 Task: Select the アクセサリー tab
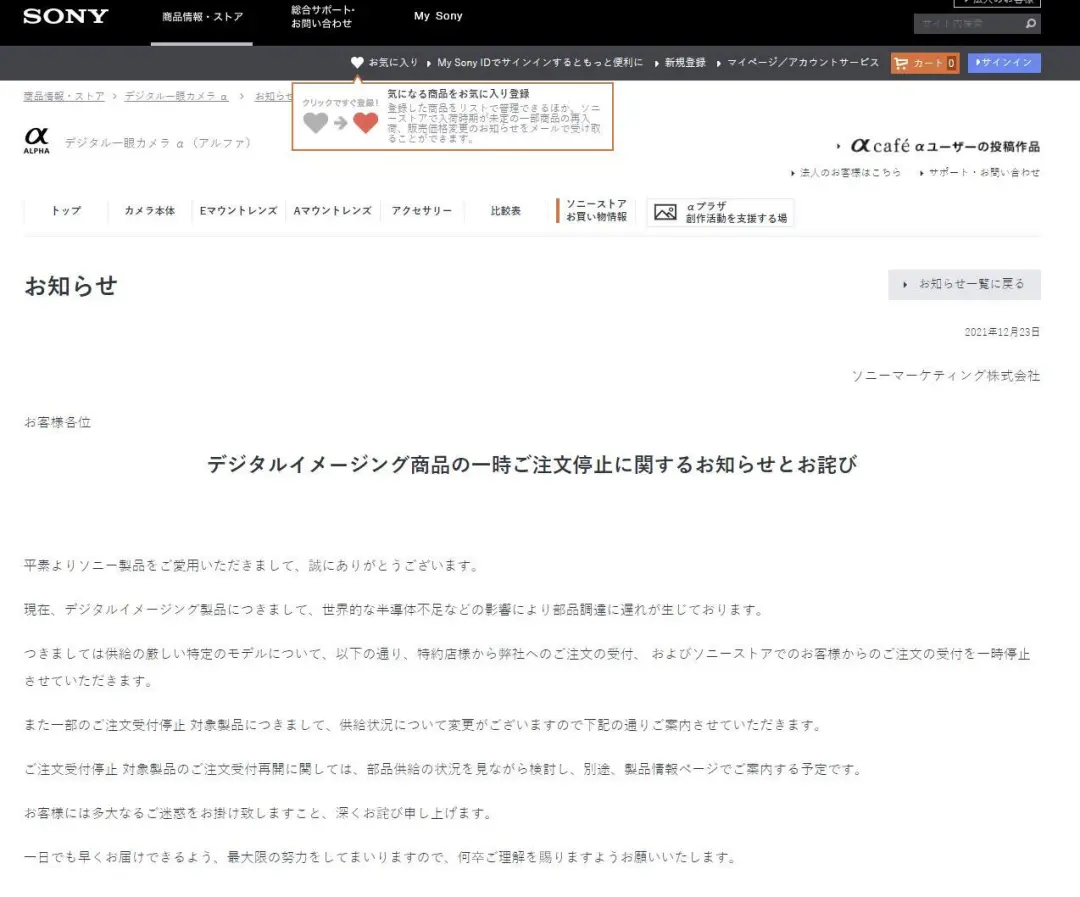[x=422, y=211]
